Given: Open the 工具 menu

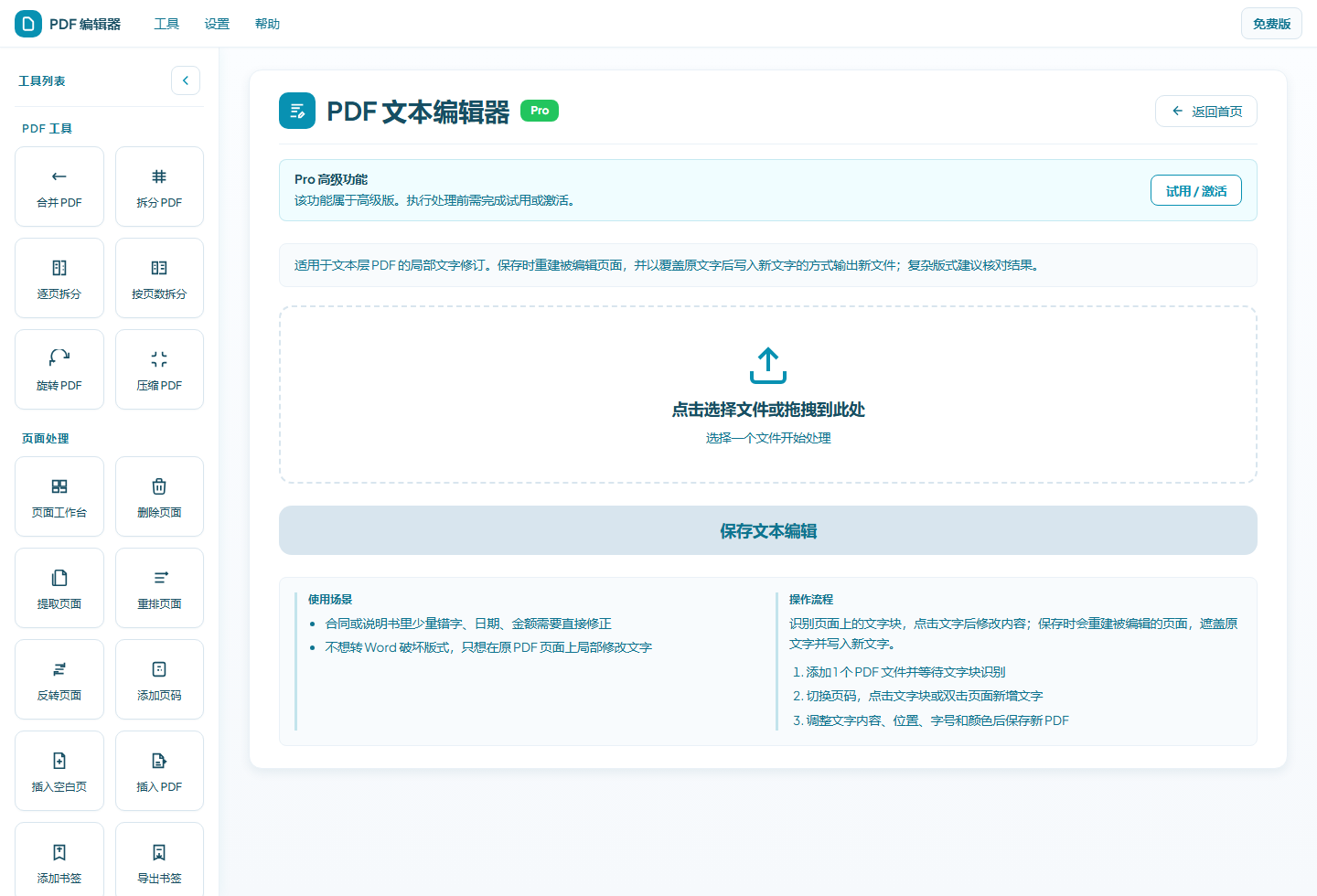Looking at the screenshot, I should pos(166,24).
